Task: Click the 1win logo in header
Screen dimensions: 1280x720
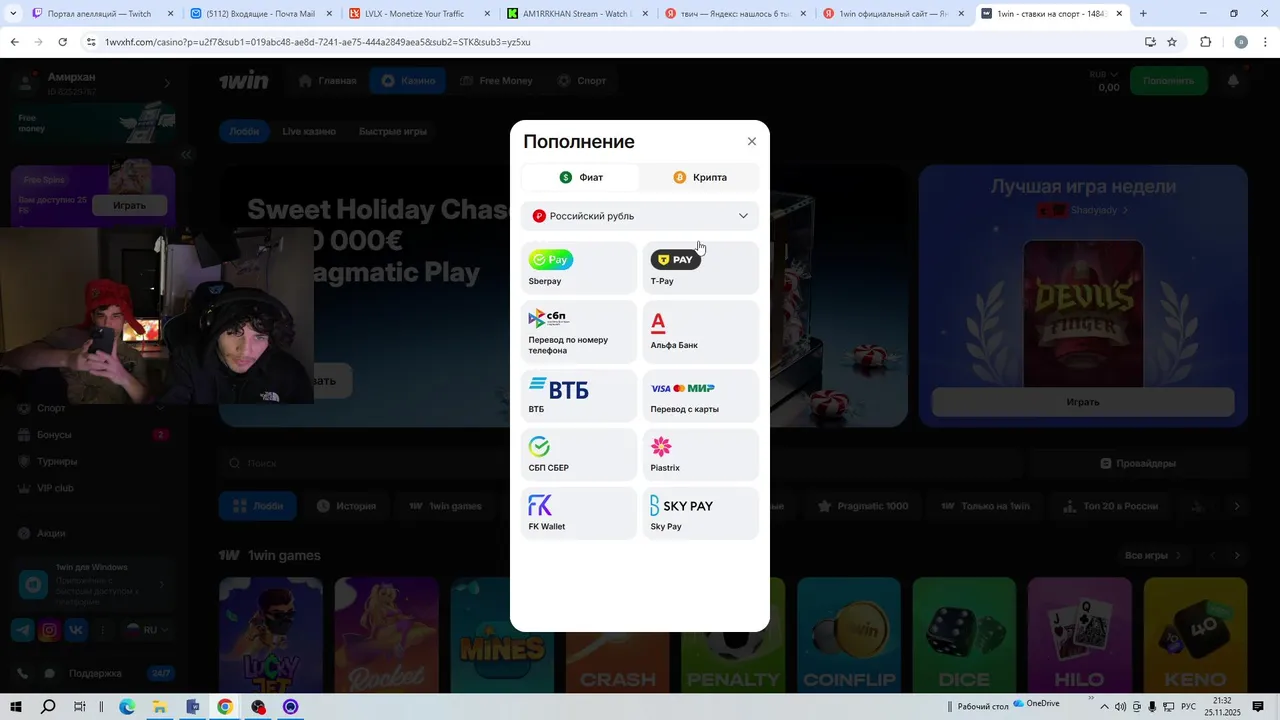Action: (x=245, y=81)
